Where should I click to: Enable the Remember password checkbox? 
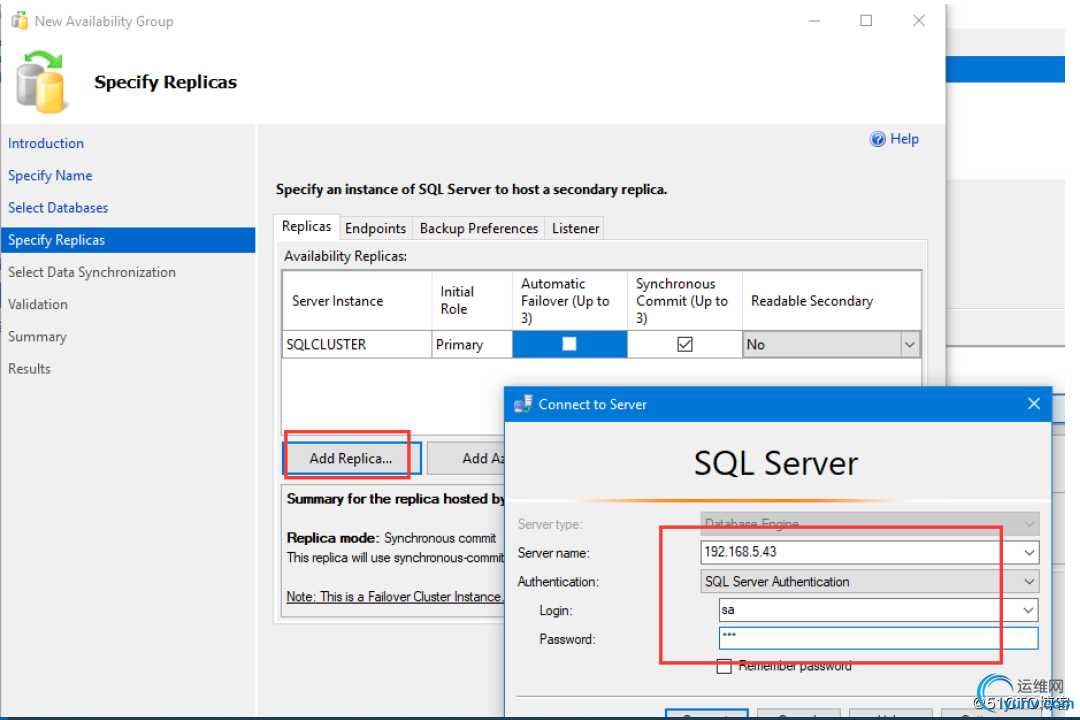(x=724, y=666)
